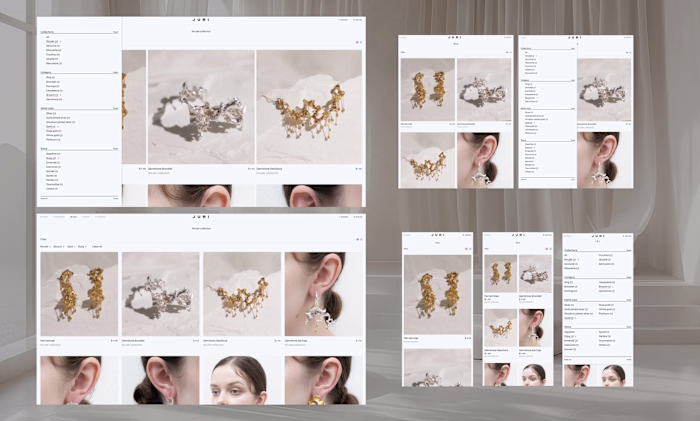The width and height of the screenshot is (700, 421).
Task: Open gold earrings photo in single-column phone mockup
Action: 438,295
